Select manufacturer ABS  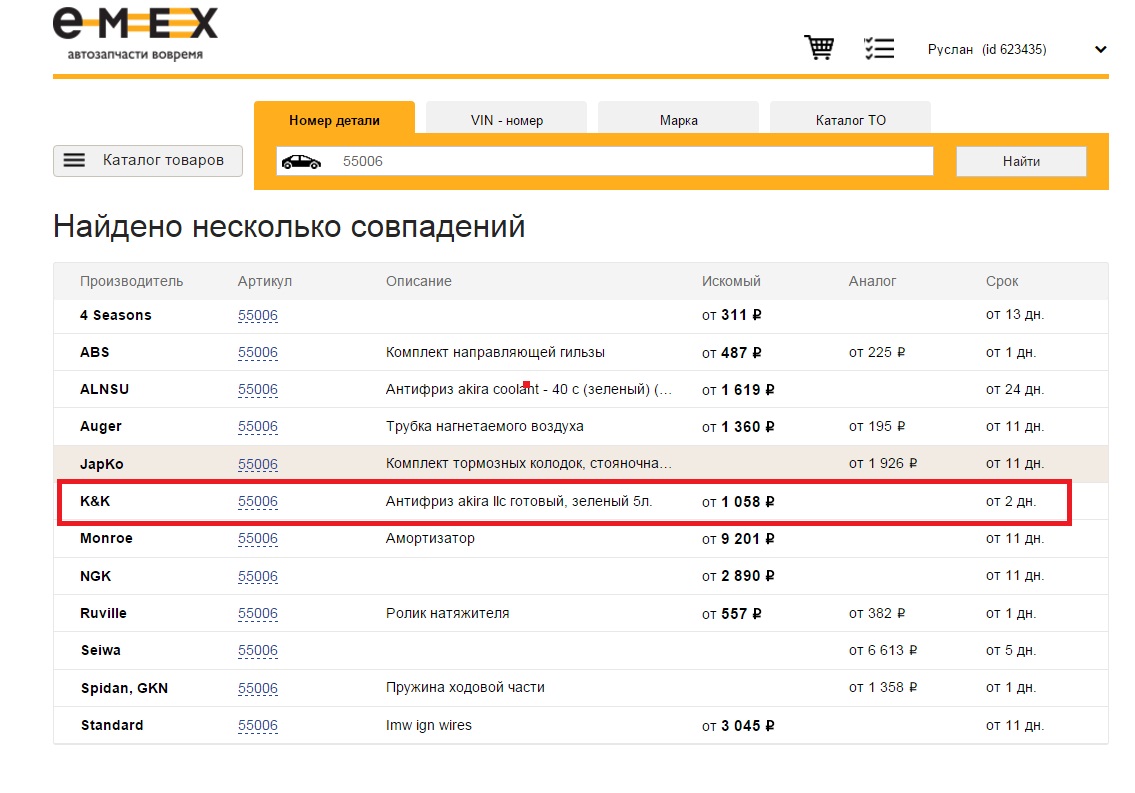(x=95, y=352)
